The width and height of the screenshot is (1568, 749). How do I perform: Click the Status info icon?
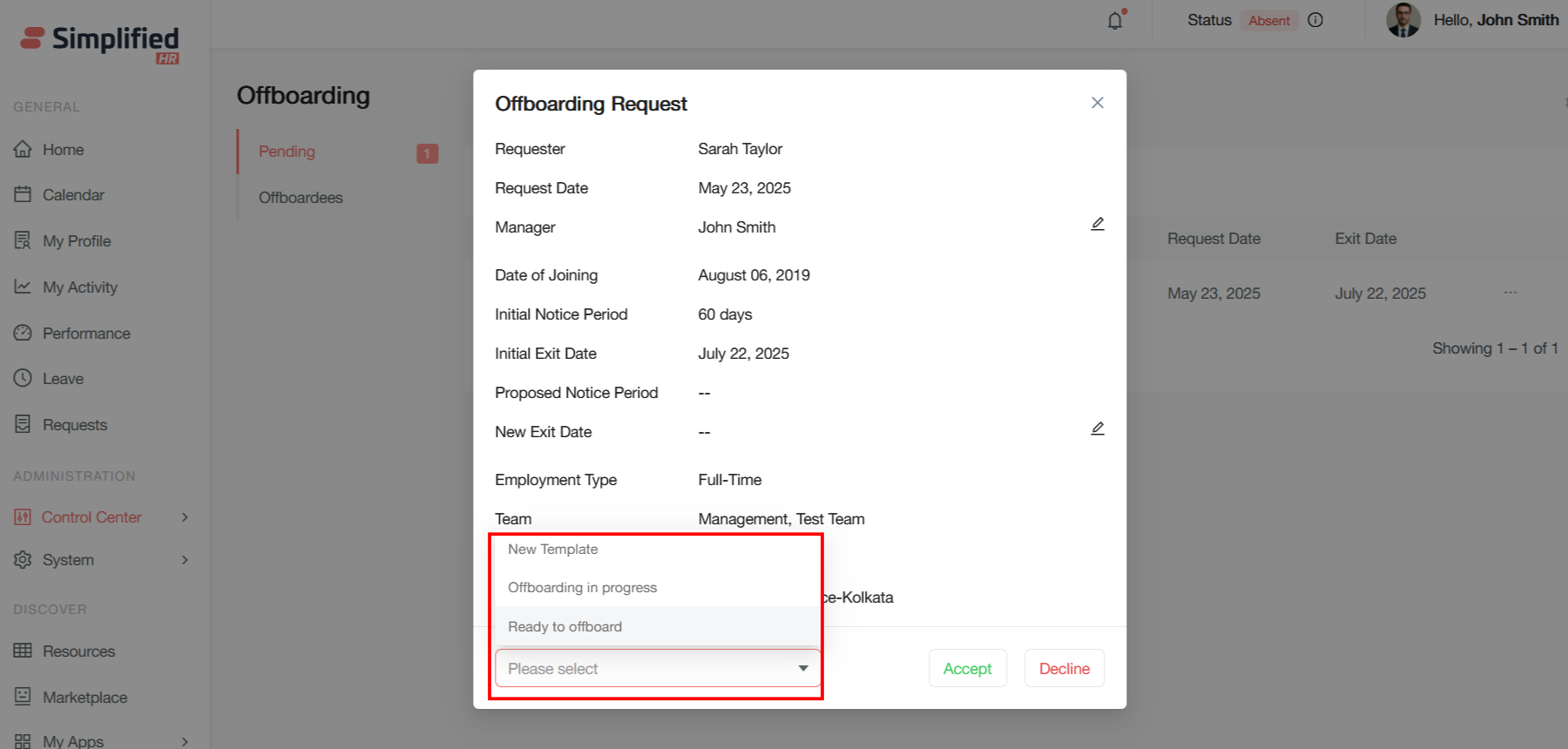(1315, 20)
